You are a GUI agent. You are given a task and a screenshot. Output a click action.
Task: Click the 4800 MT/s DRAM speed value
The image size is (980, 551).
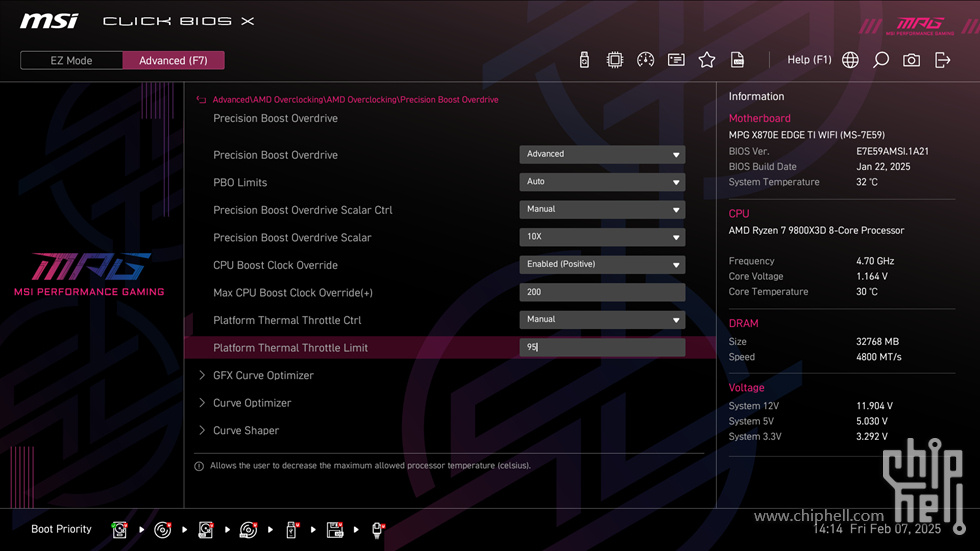[x=879, y=357]
